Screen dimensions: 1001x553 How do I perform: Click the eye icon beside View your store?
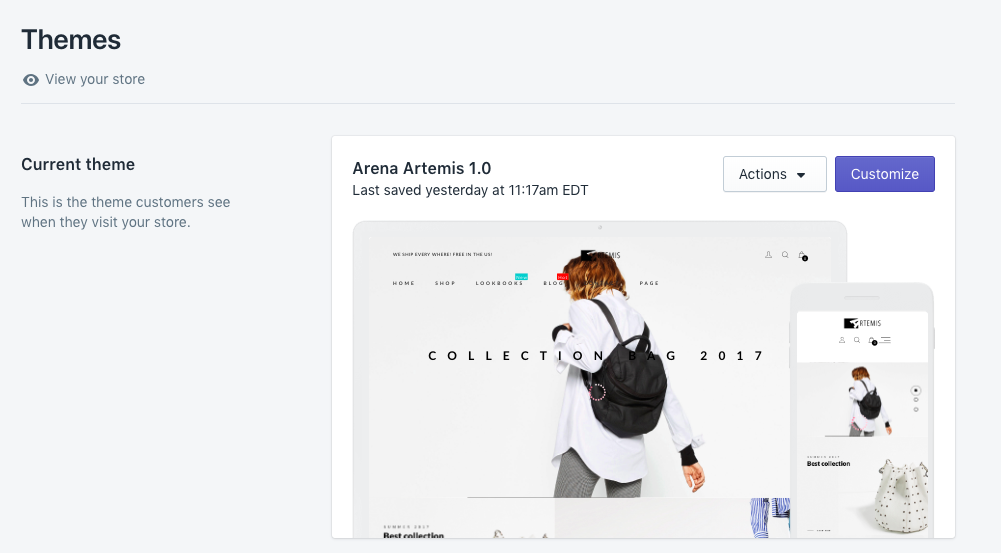pyautogui.click(x=31, y=80)
